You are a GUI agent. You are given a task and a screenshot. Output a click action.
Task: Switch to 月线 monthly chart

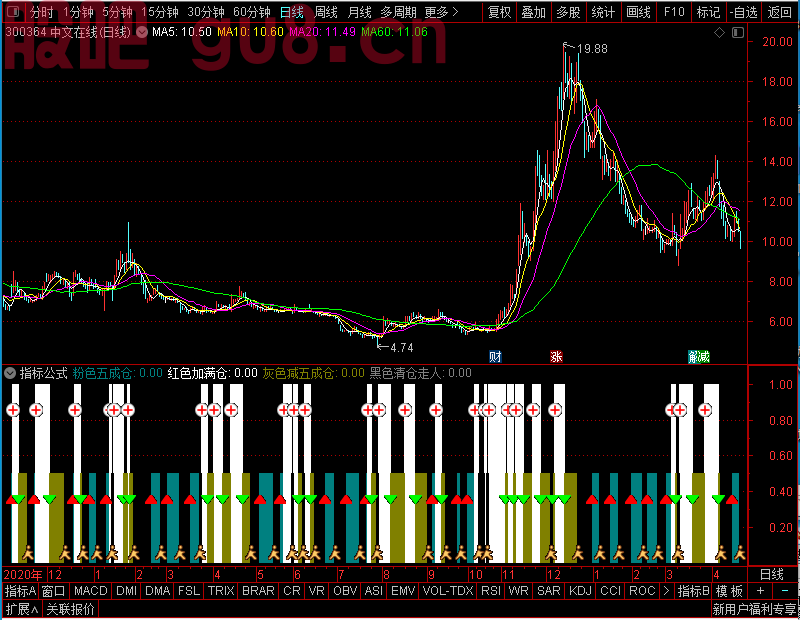(x=359, y=12)
